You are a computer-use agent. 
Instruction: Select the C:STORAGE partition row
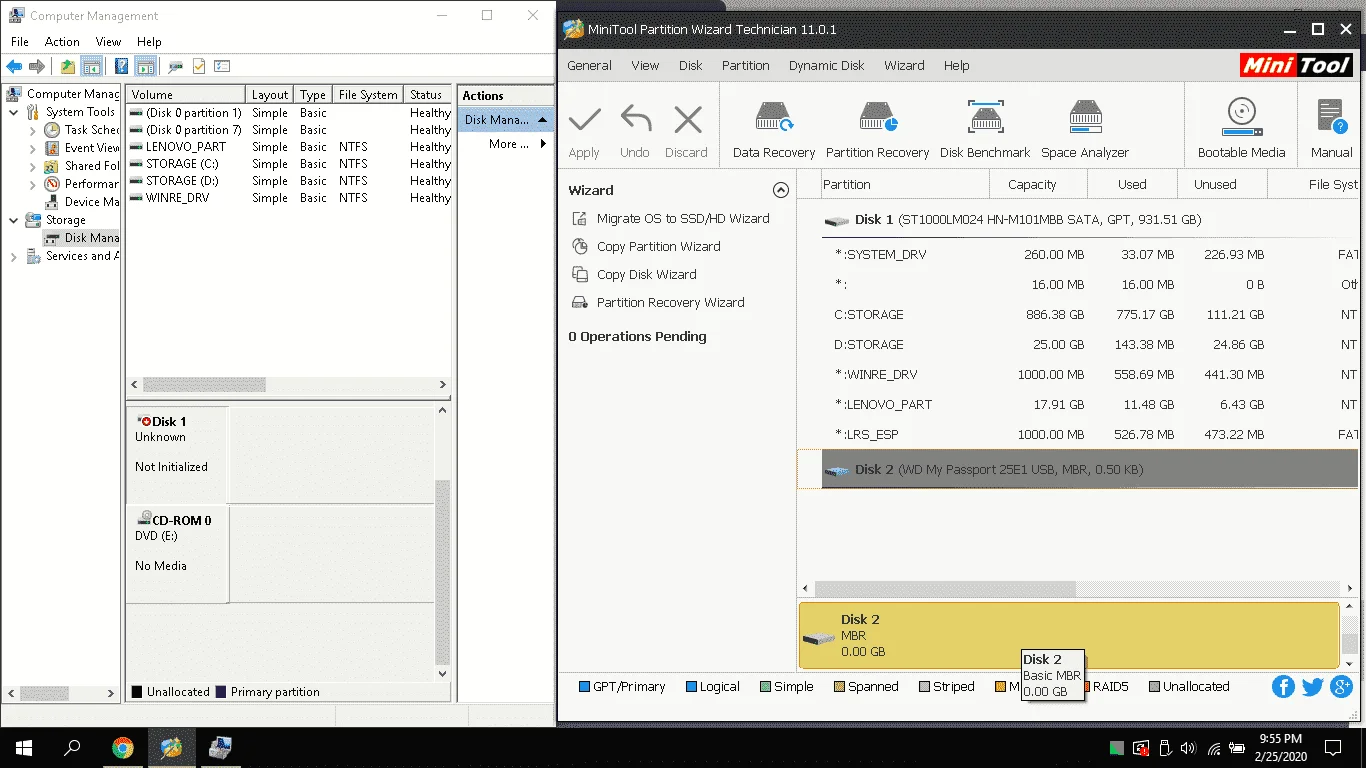coord(1076,314)
